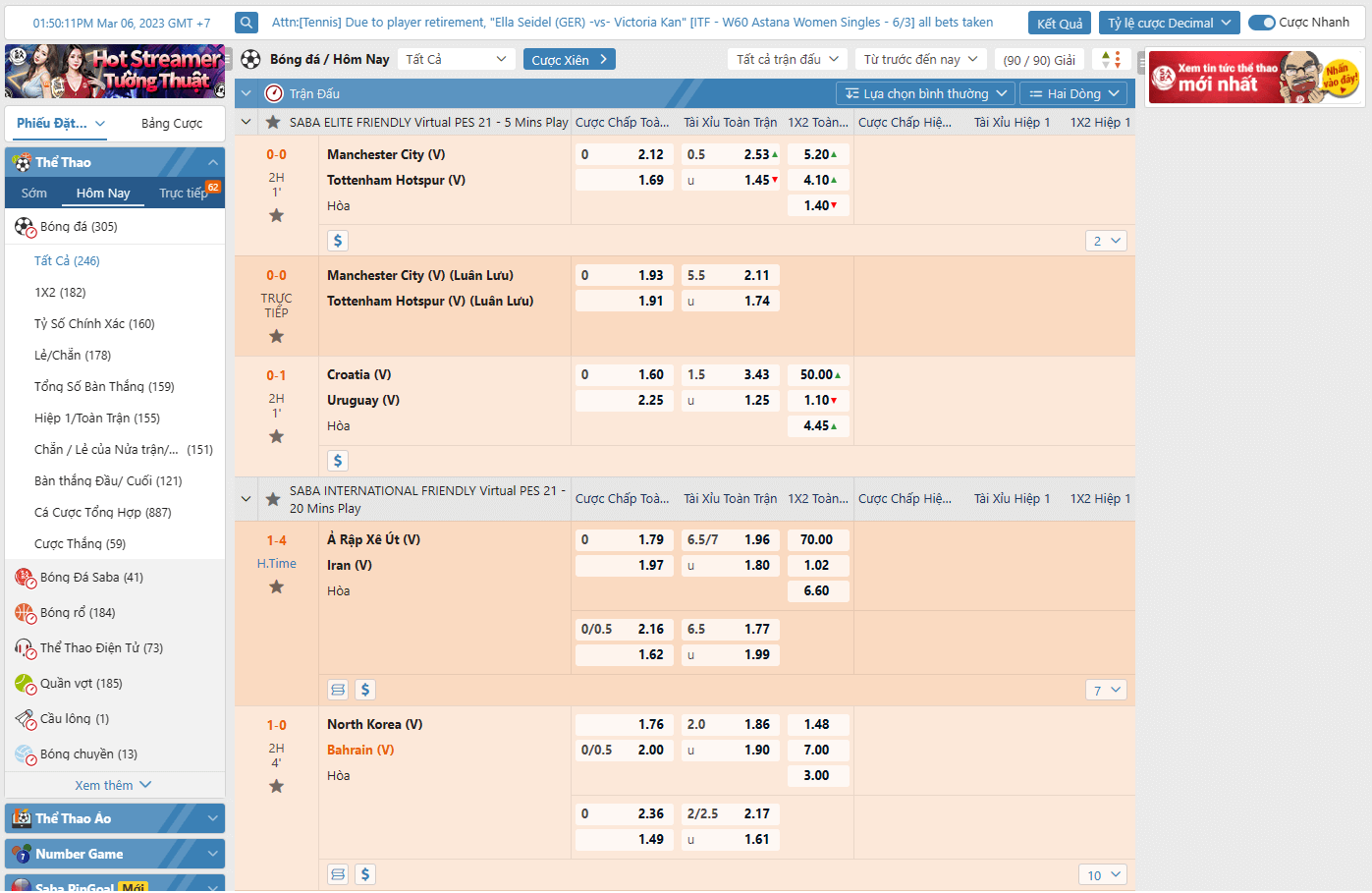The width and height of the screenshot is (1372, 893).
Task: Expand more markets count 10 dropdown
Action: 1103,875
